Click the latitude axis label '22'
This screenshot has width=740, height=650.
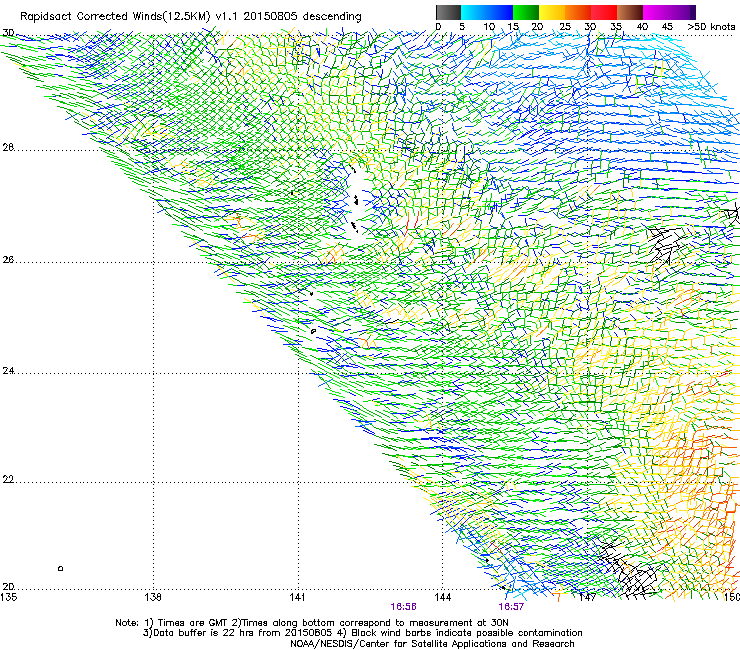(8, 480)
